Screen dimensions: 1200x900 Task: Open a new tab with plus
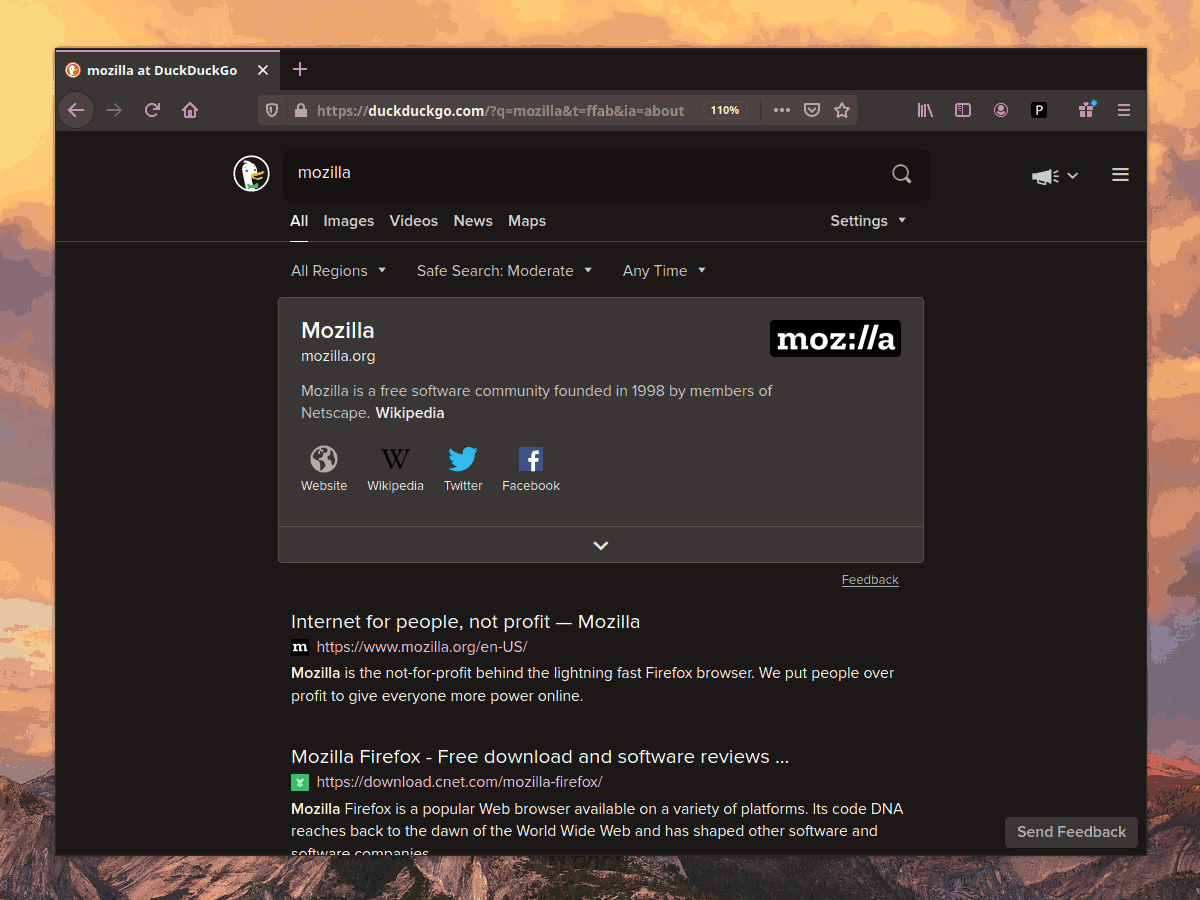click(x=300, y=70)
